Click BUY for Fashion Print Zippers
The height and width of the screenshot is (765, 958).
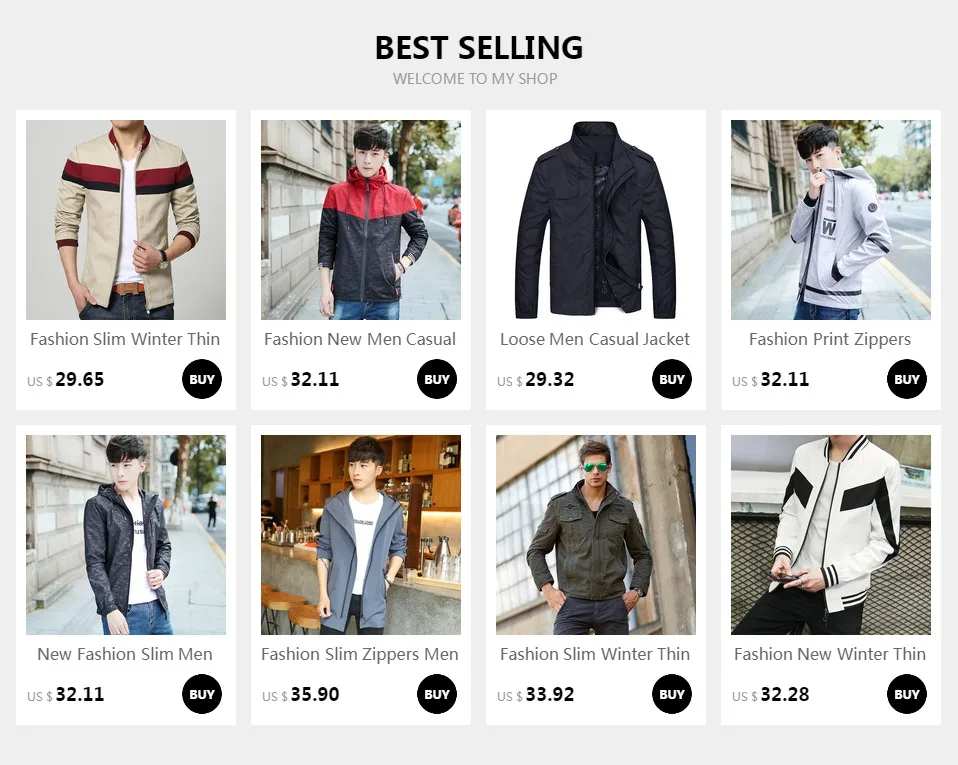(x=907, y=379)
